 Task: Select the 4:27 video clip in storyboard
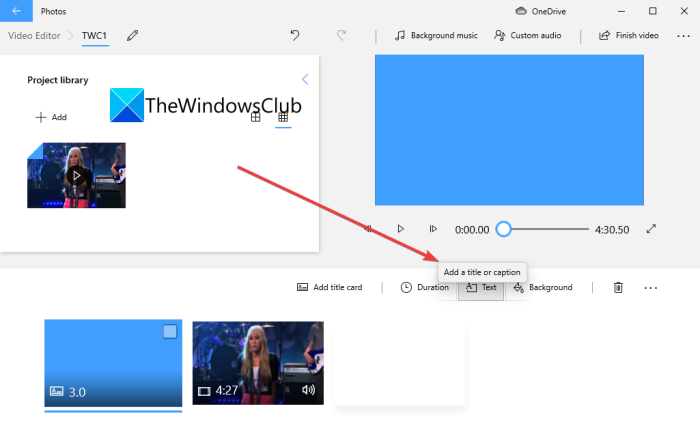click(x=258, y=363)
